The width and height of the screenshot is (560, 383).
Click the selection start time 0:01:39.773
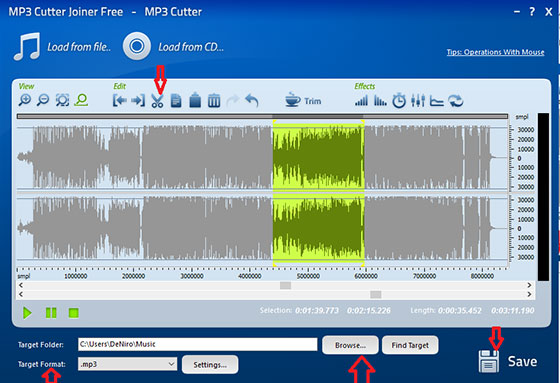(317, 310)
